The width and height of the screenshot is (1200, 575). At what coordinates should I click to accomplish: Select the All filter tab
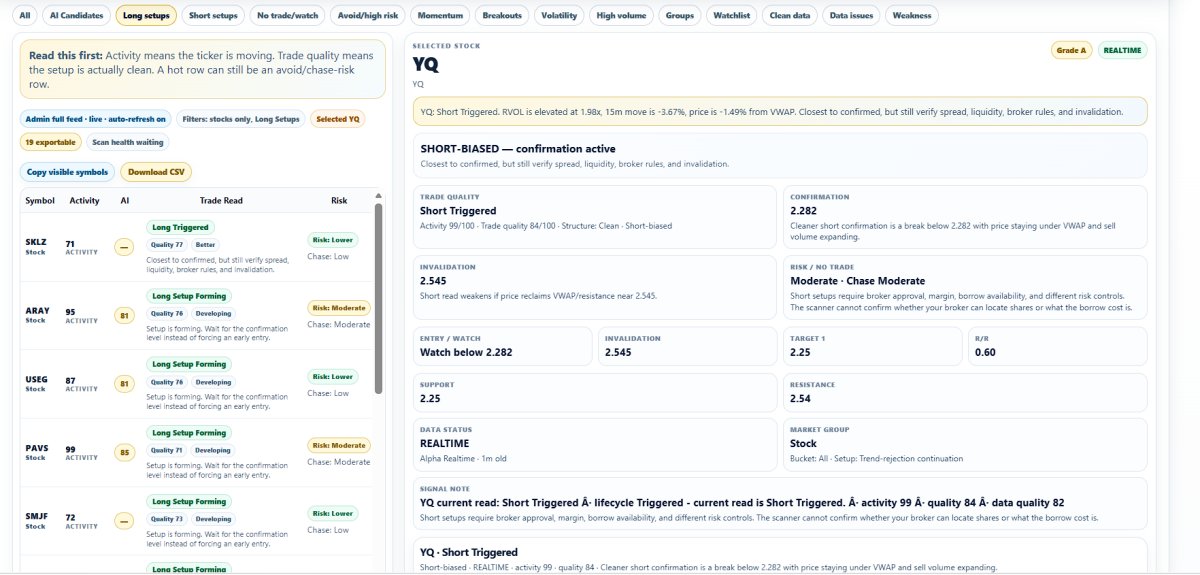click(x=24, y=15)
